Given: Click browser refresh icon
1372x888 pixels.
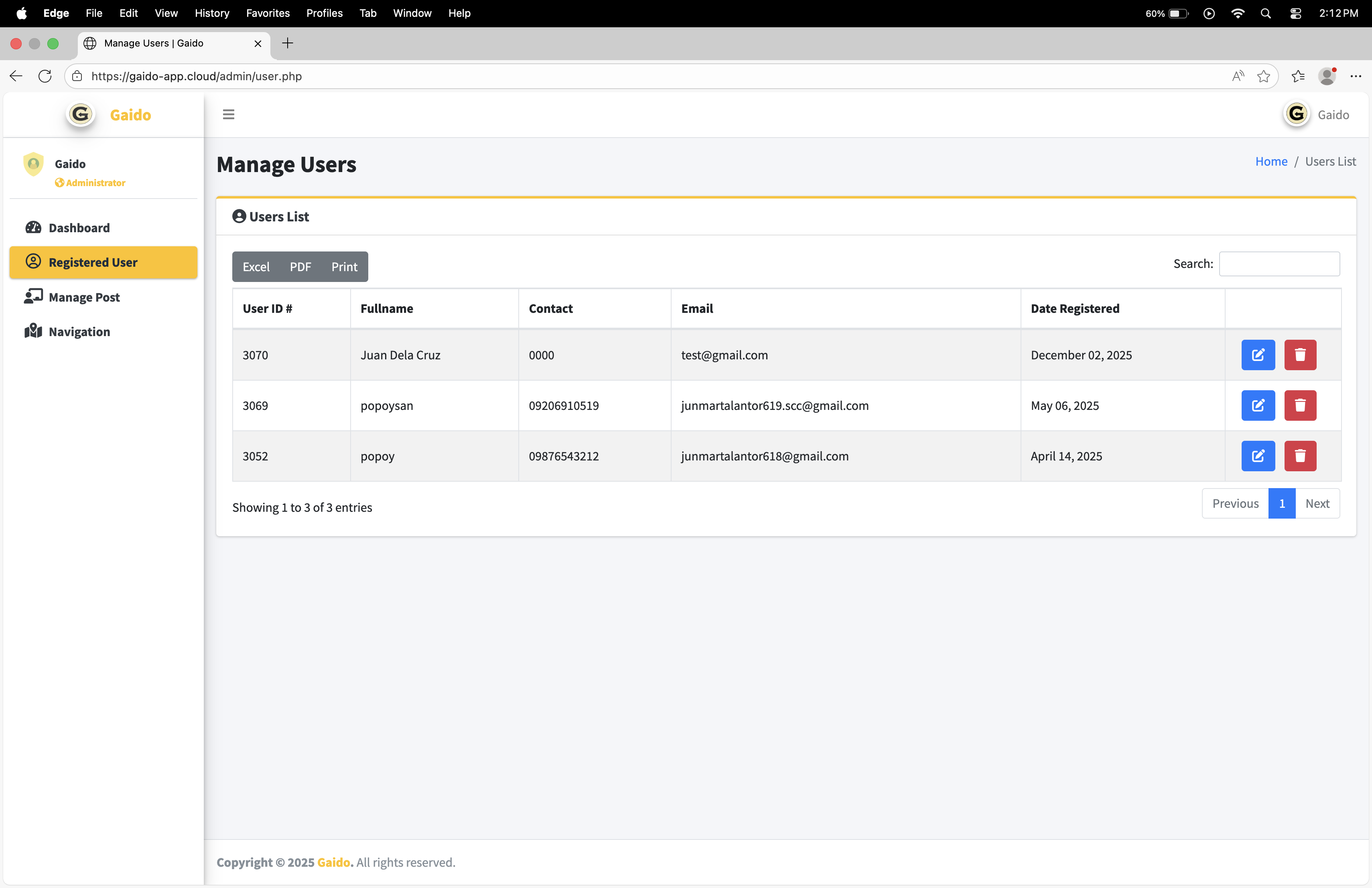Looking at the screenshot, I should pos(45,76).
